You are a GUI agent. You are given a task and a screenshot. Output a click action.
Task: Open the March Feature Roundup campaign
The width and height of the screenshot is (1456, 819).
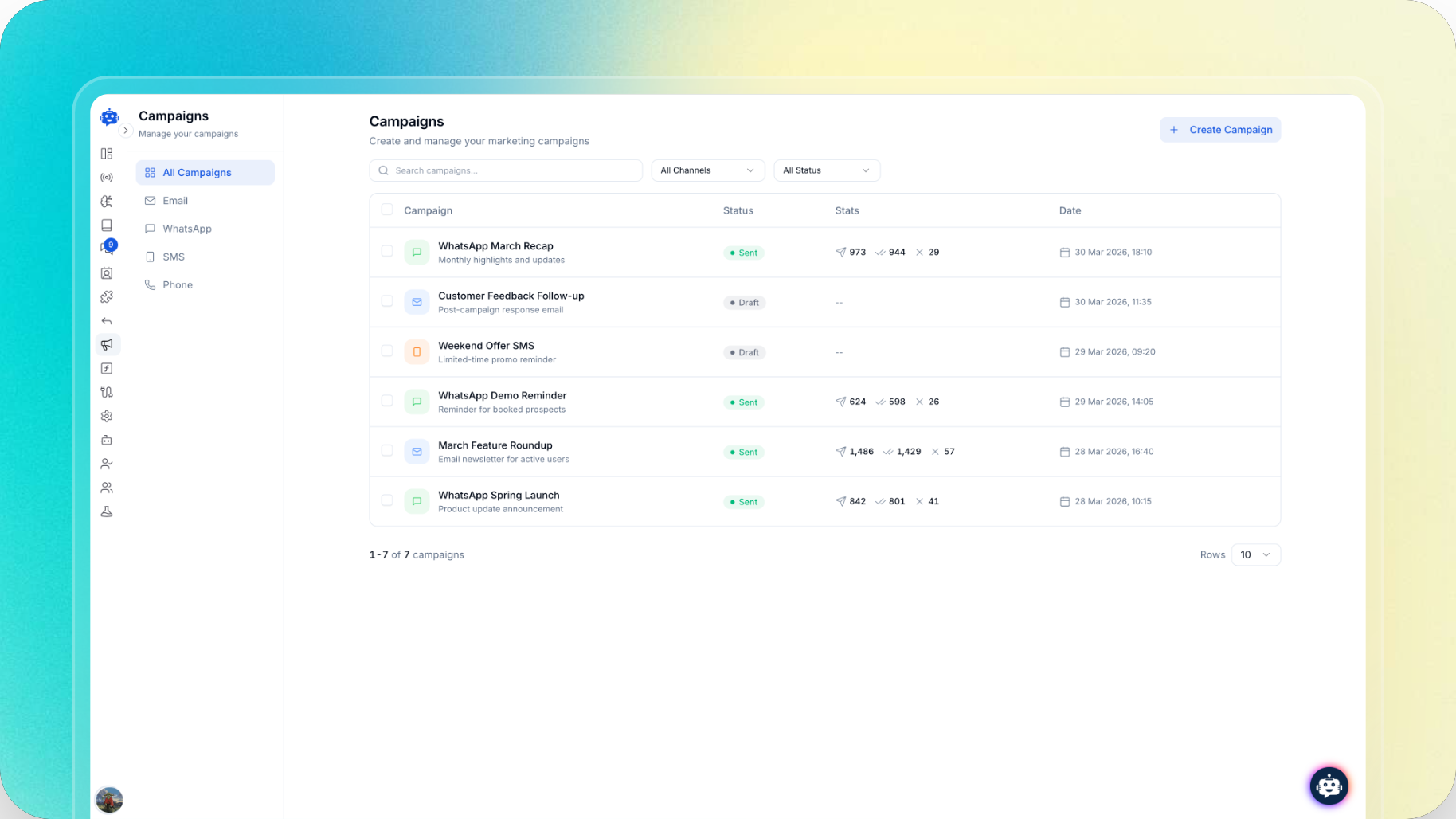[495, 445]
